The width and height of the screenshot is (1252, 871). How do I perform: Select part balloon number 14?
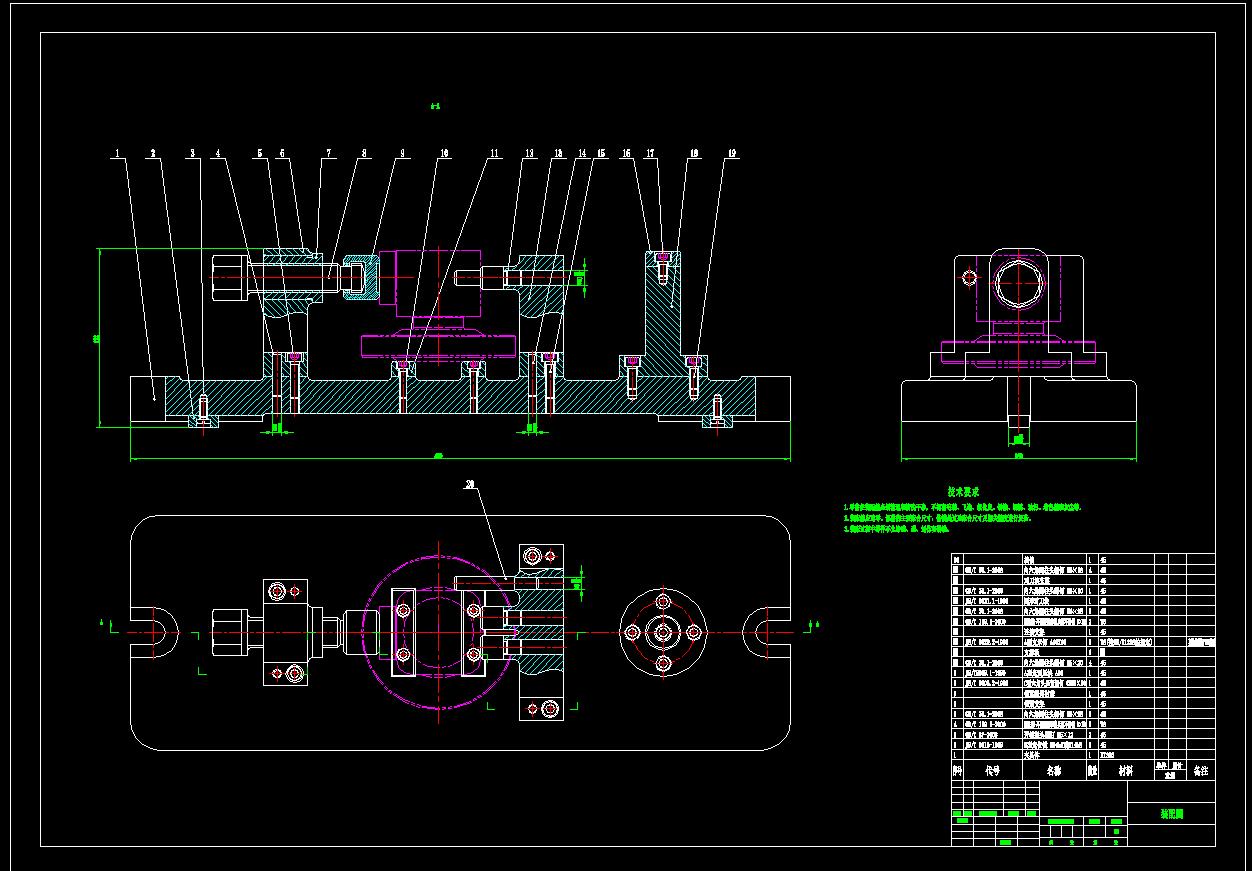(582, 154)
